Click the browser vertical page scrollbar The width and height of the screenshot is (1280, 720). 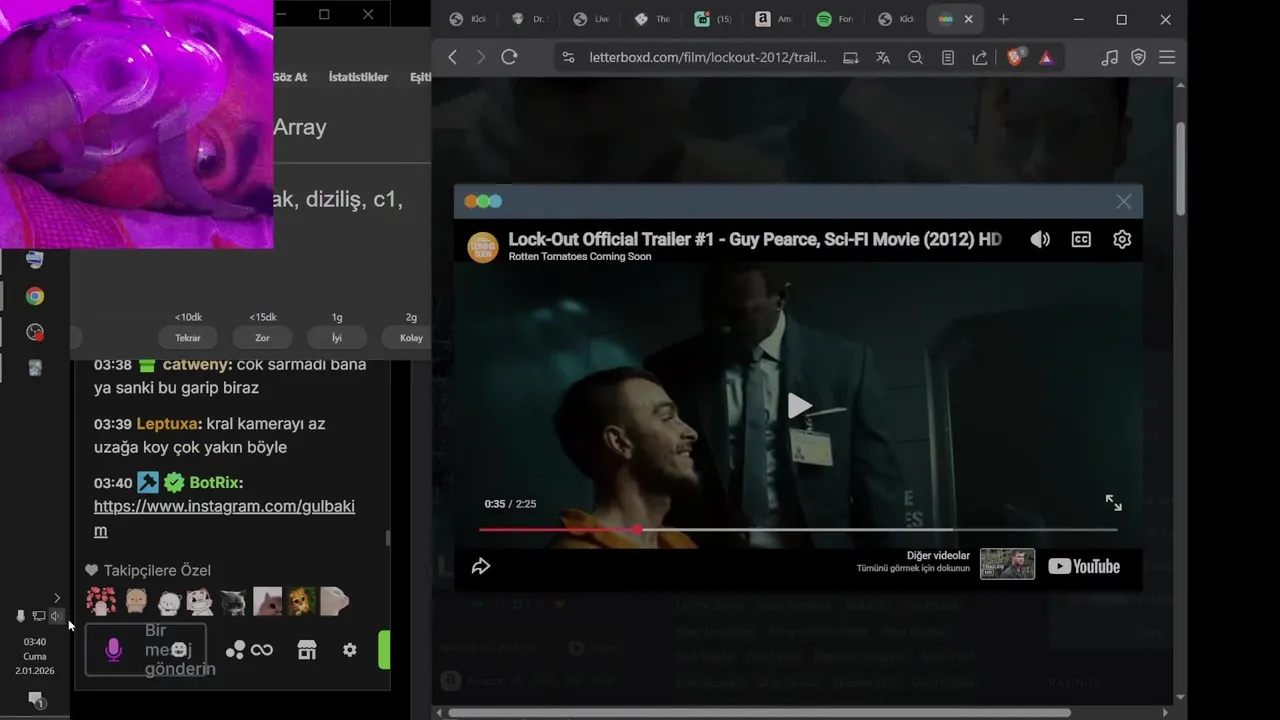[1180, 170]
